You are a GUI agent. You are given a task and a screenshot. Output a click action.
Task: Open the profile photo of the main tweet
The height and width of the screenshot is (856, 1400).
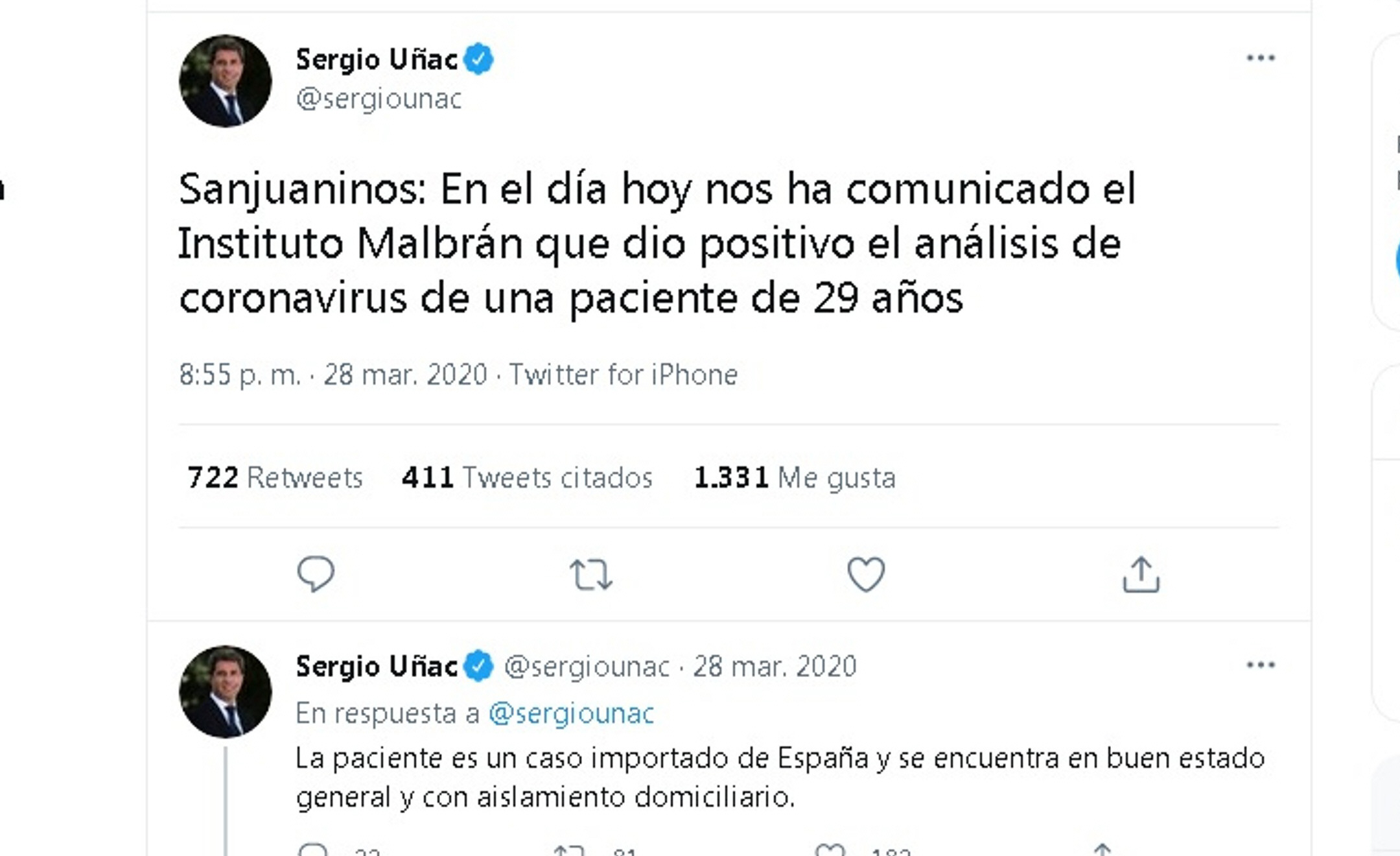point(226,81)
